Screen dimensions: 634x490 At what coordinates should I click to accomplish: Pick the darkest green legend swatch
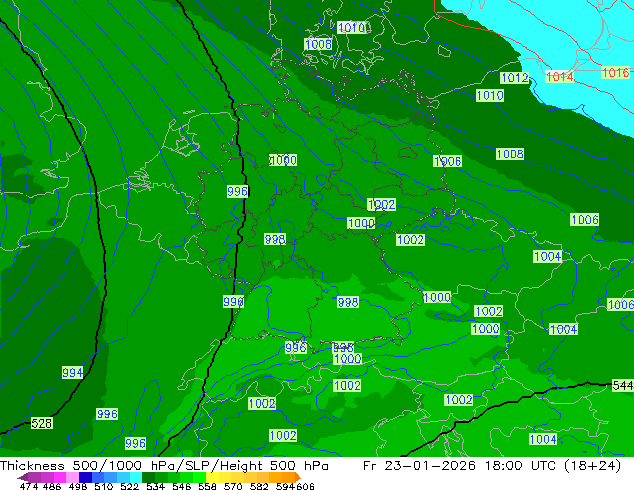point(149,477)
